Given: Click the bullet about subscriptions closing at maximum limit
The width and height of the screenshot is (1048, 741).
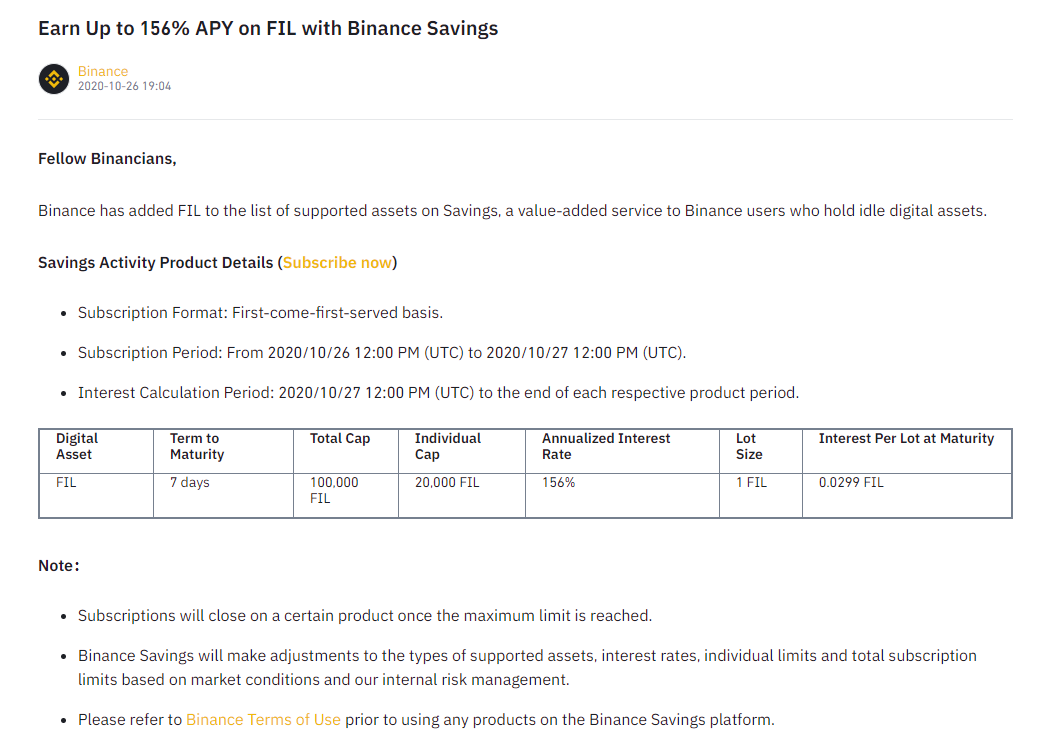Looking at the screenshot, I should pos(365,615).
